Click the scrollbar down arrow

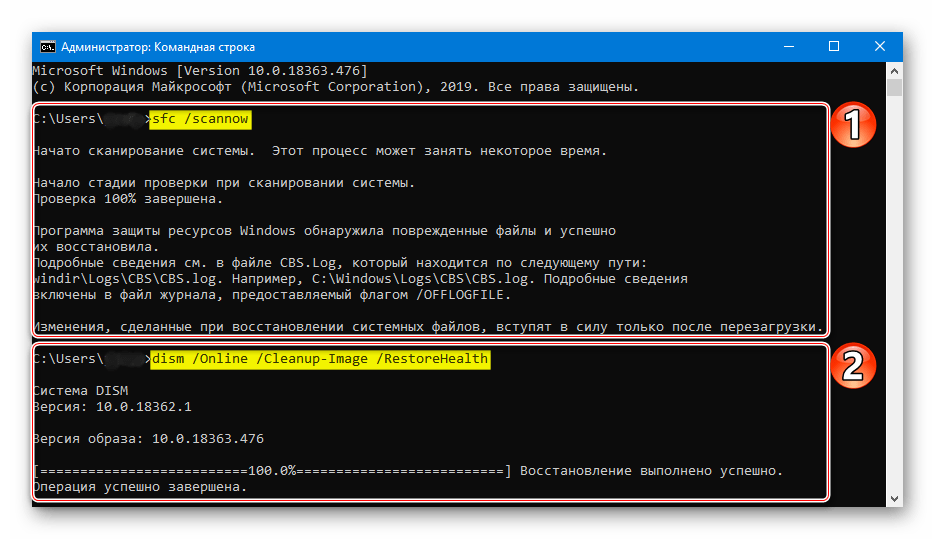coord(895,496)
